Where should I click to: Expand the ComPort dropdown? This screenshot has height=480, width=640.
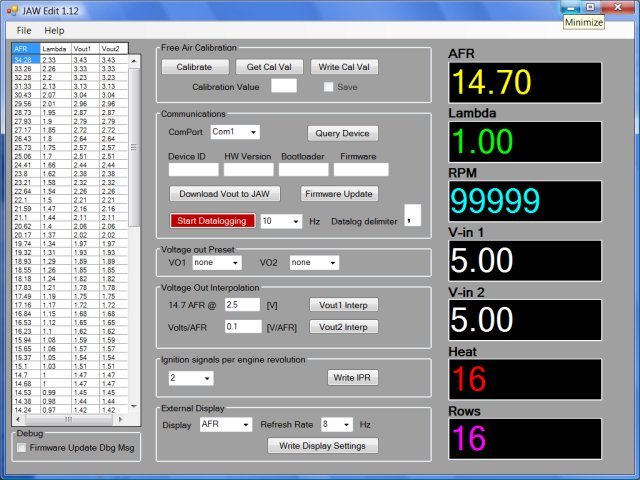coord(235,132)
